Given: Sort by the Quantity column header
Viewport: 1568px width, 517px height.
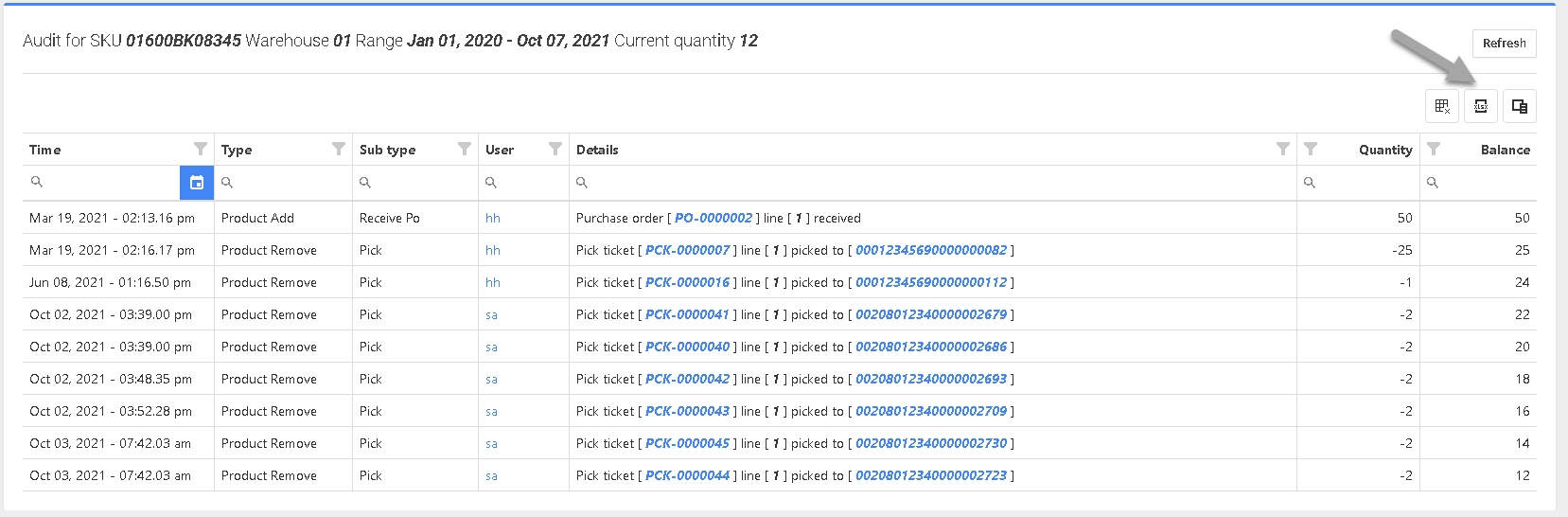Looking at the screenshot, I should click(1385, 150).
